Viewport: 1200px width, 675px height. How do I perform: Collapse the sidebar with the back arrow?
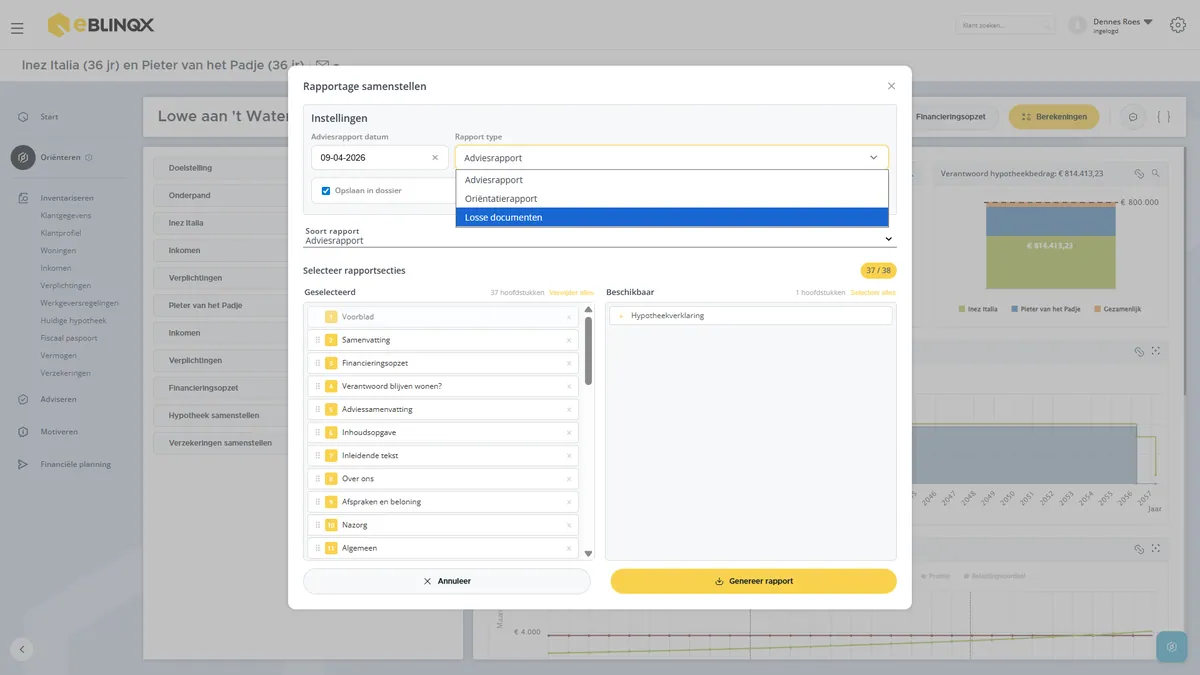[x=22, y=649]
